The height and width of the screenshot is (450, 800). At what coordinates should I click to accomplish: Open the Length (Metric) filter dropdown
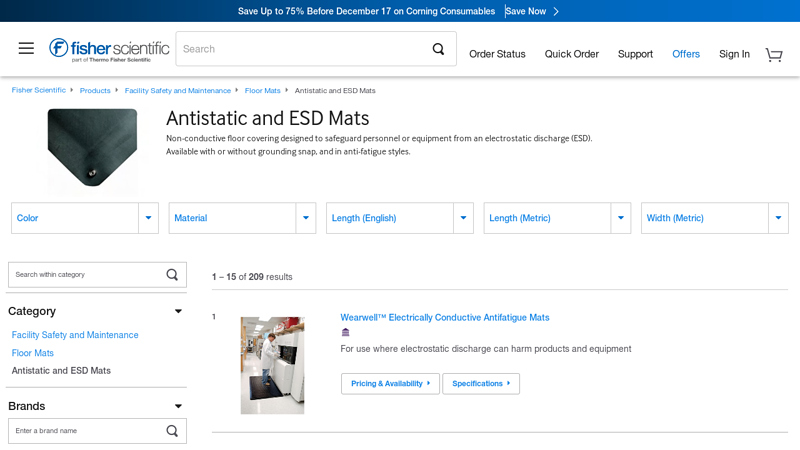[557, 218]
